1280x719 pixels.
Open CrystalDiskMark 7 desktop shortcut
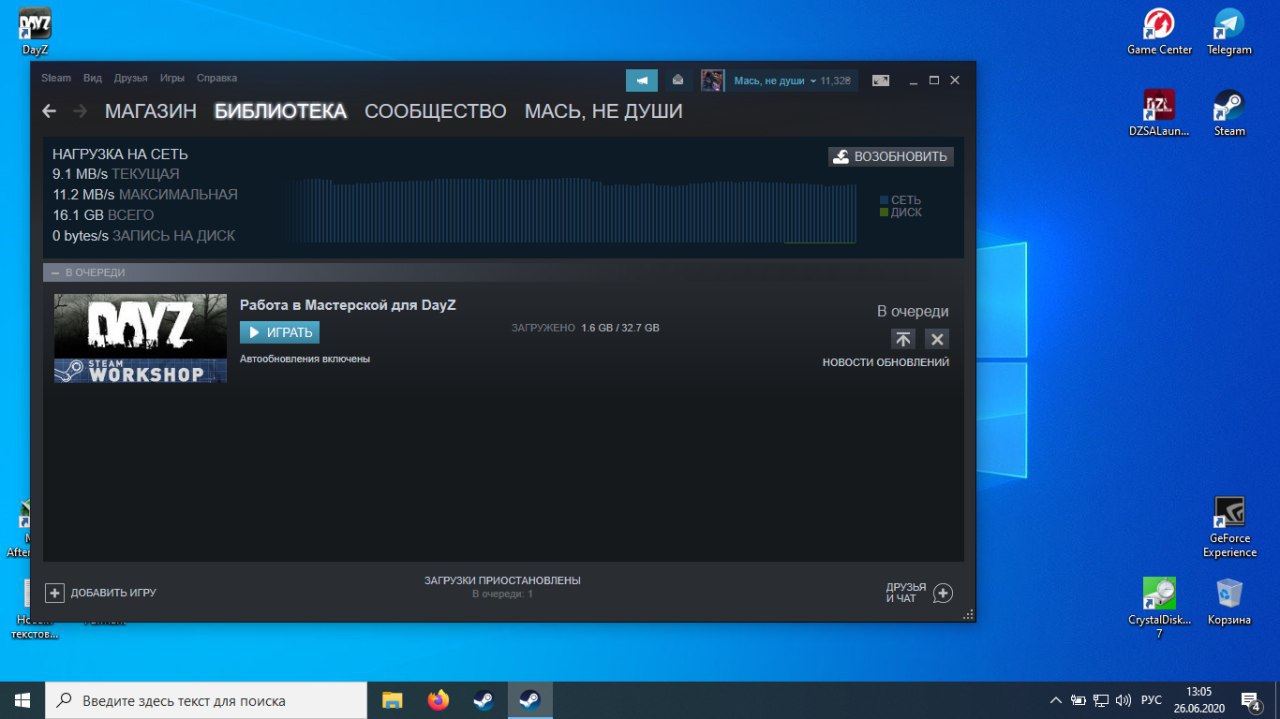point(1160,607)
